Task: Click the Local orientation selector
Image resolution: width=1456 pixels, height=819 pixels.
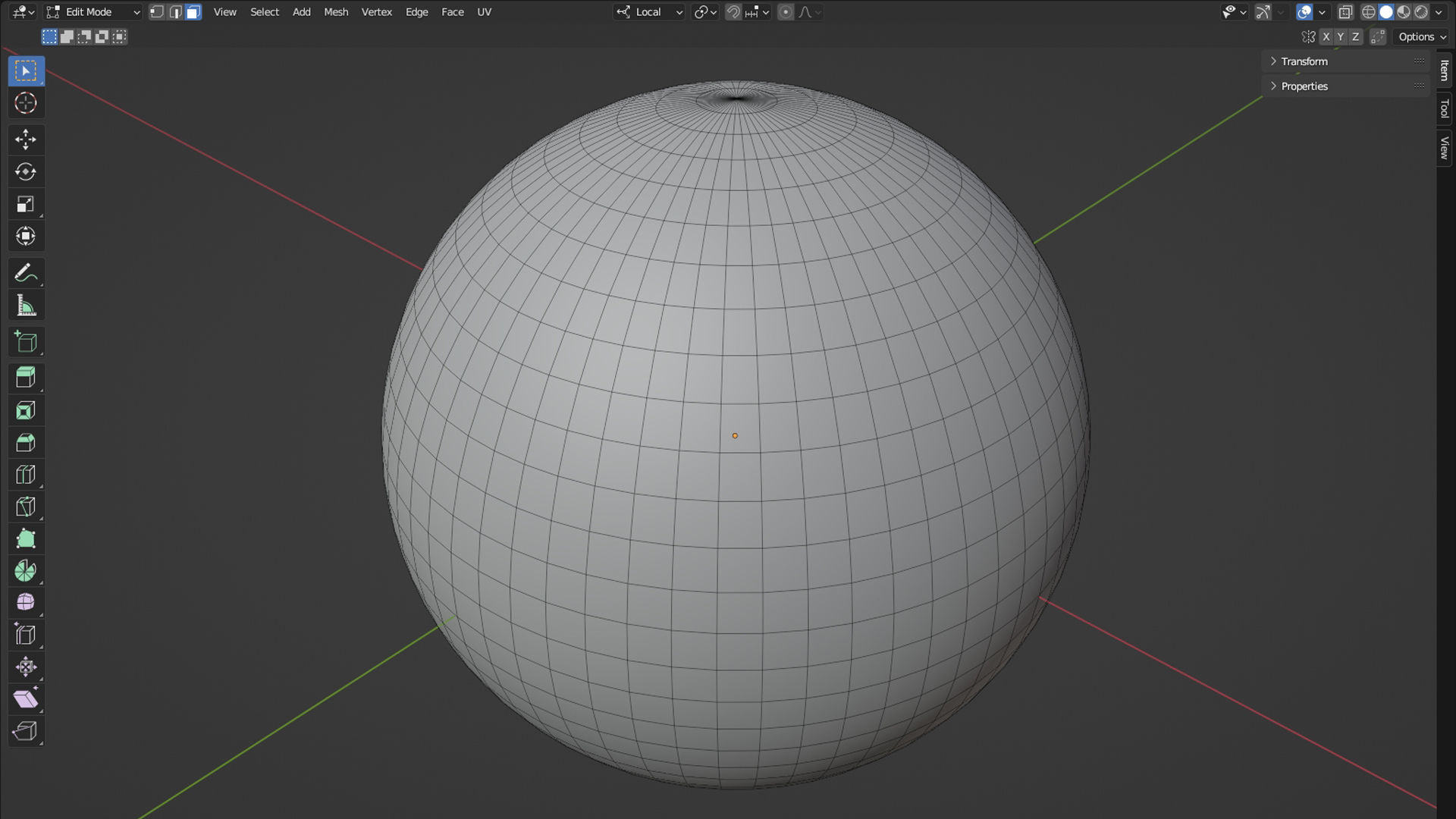Action: [649, 12]
